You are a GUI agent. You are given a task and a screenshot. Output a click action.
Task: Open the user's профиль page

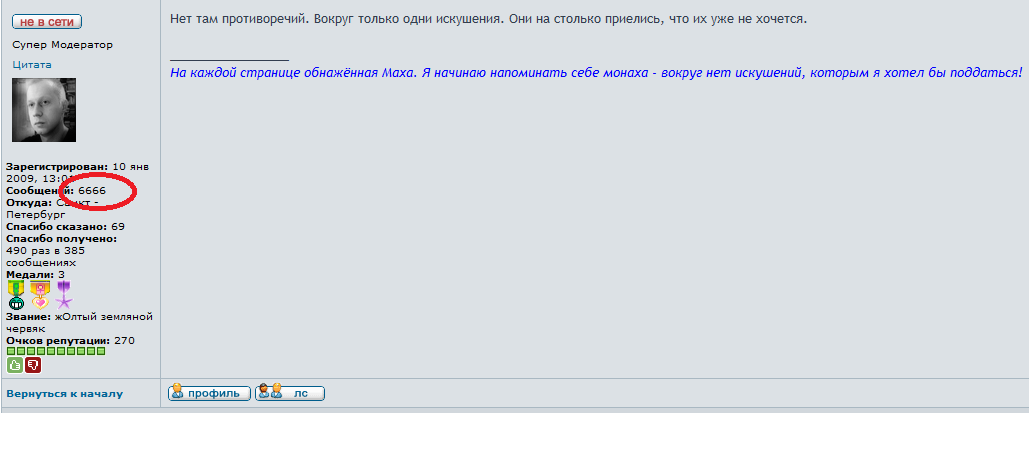pyautogui.click(x=209, y=393)
